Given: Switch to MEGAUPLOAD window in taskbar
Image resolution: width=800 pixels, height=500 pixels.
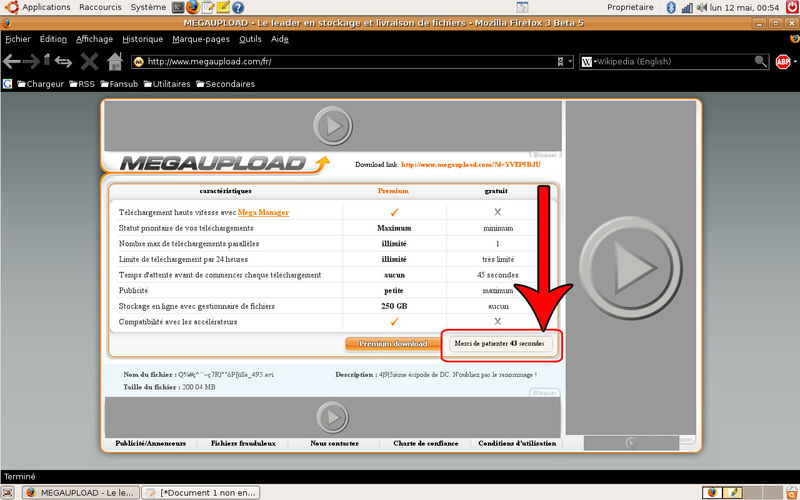Looking at the screenshot, I should [x=81, y=492].
